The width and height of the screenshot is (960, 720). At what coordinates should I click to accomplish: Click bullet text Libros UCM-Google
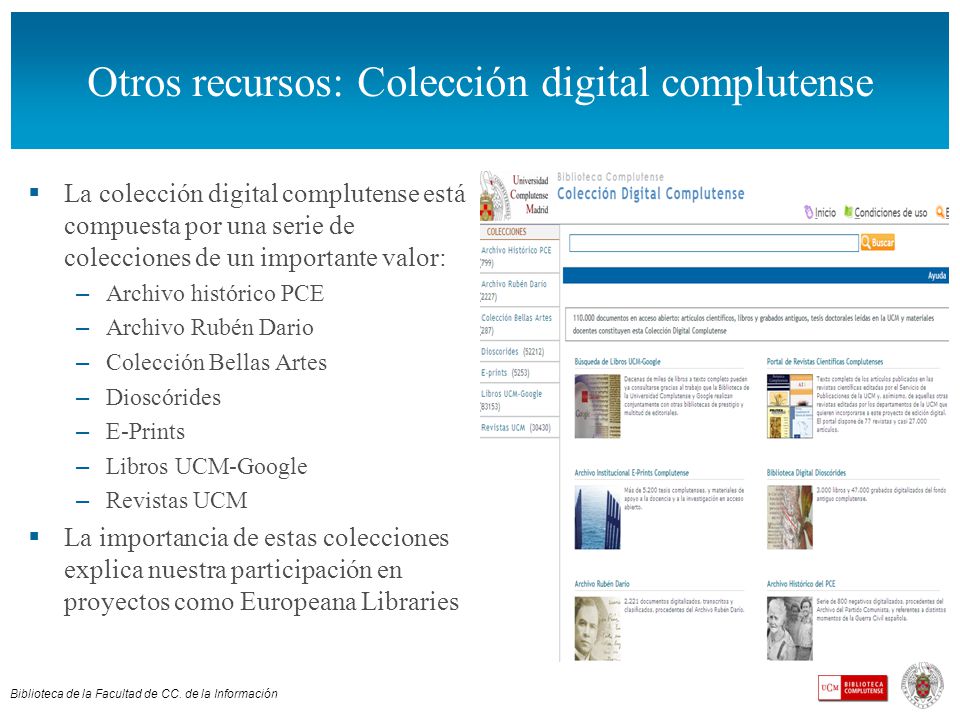pyautogui.click(x=207, y=467)
